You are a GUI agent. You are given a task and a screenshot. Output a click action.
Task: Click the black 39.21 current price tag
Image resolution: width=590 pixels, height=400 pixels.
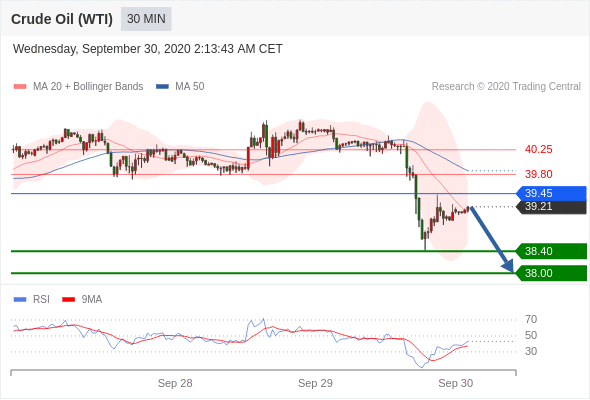coord(551,207)
